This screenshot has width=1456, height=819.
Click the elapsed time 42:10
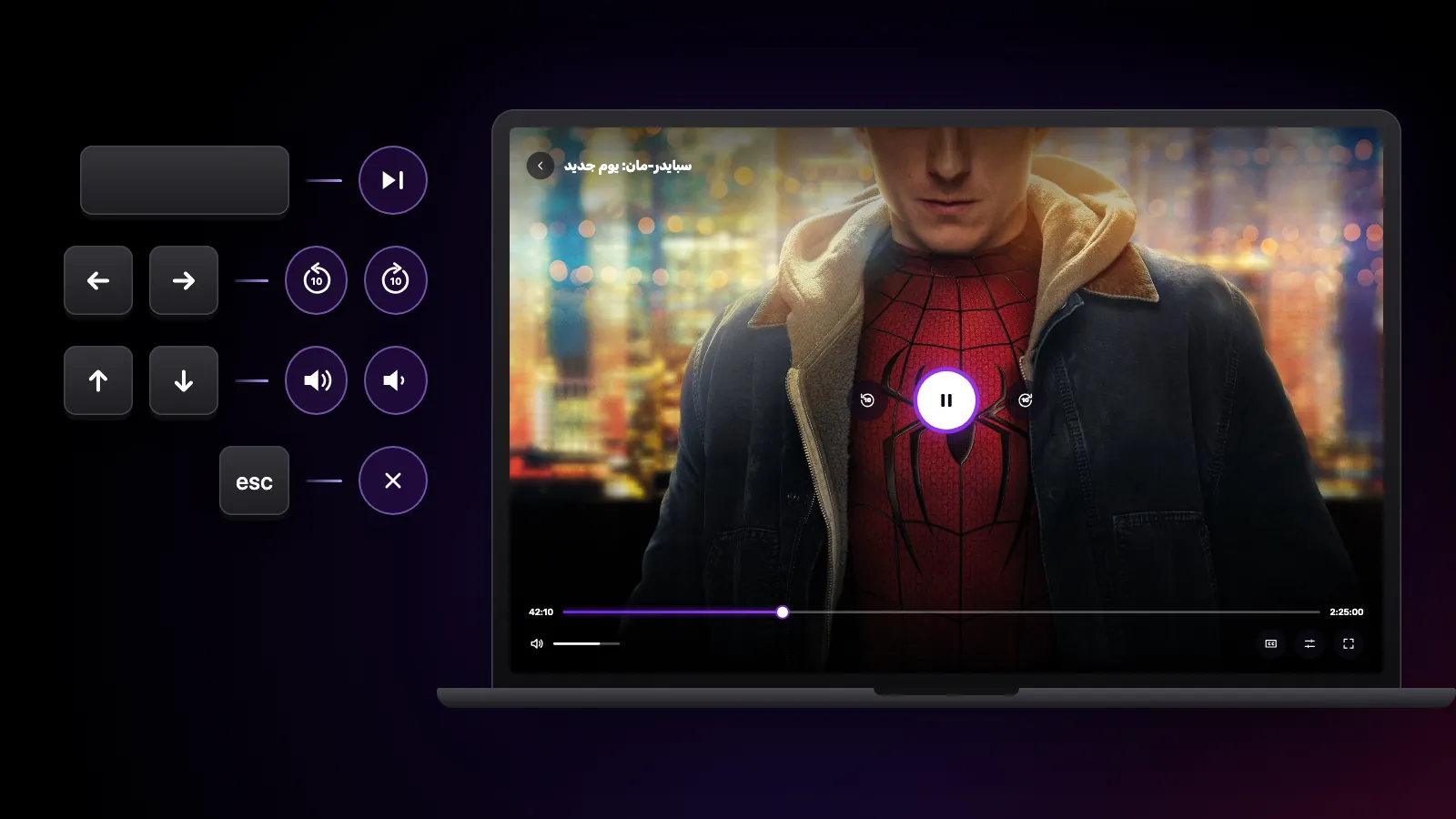pos(541,612)
